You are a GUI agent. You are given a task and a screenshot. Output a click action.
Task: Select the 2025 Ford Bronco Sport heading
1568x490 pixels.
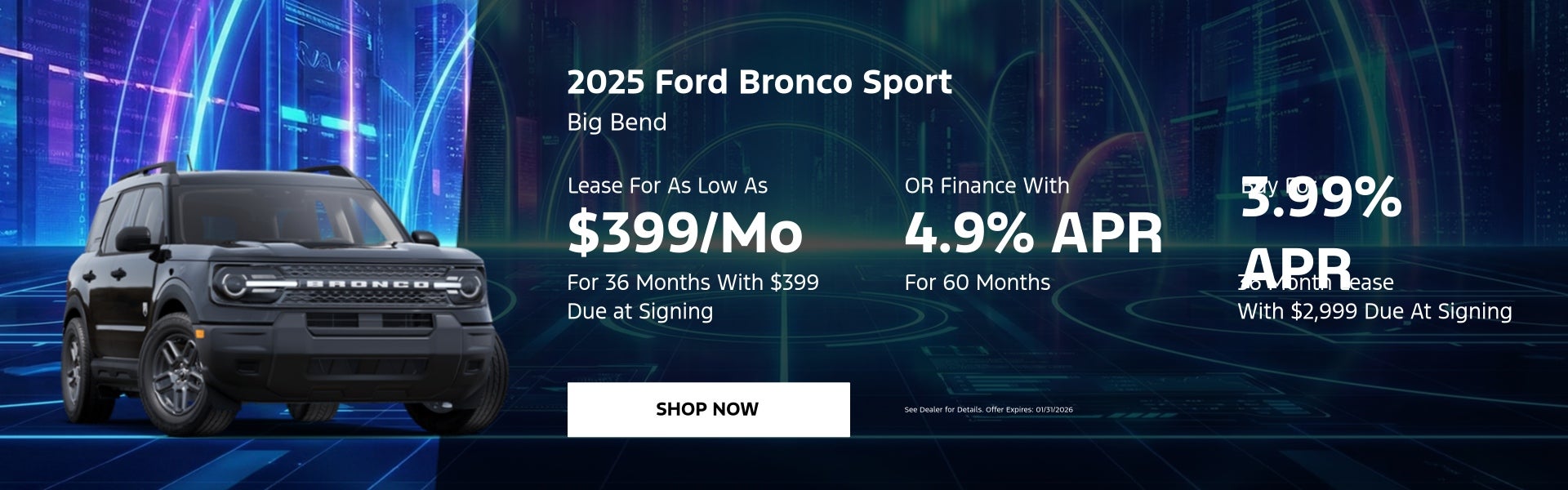point(759,82)
